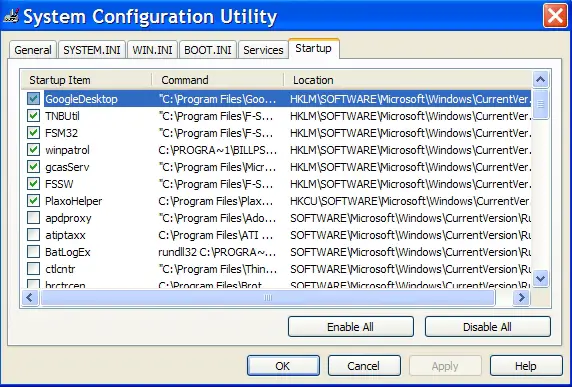Enable the apdproxy startup checkbox
The height and width of the screenshot is (387, 572).
pos(34,218)
